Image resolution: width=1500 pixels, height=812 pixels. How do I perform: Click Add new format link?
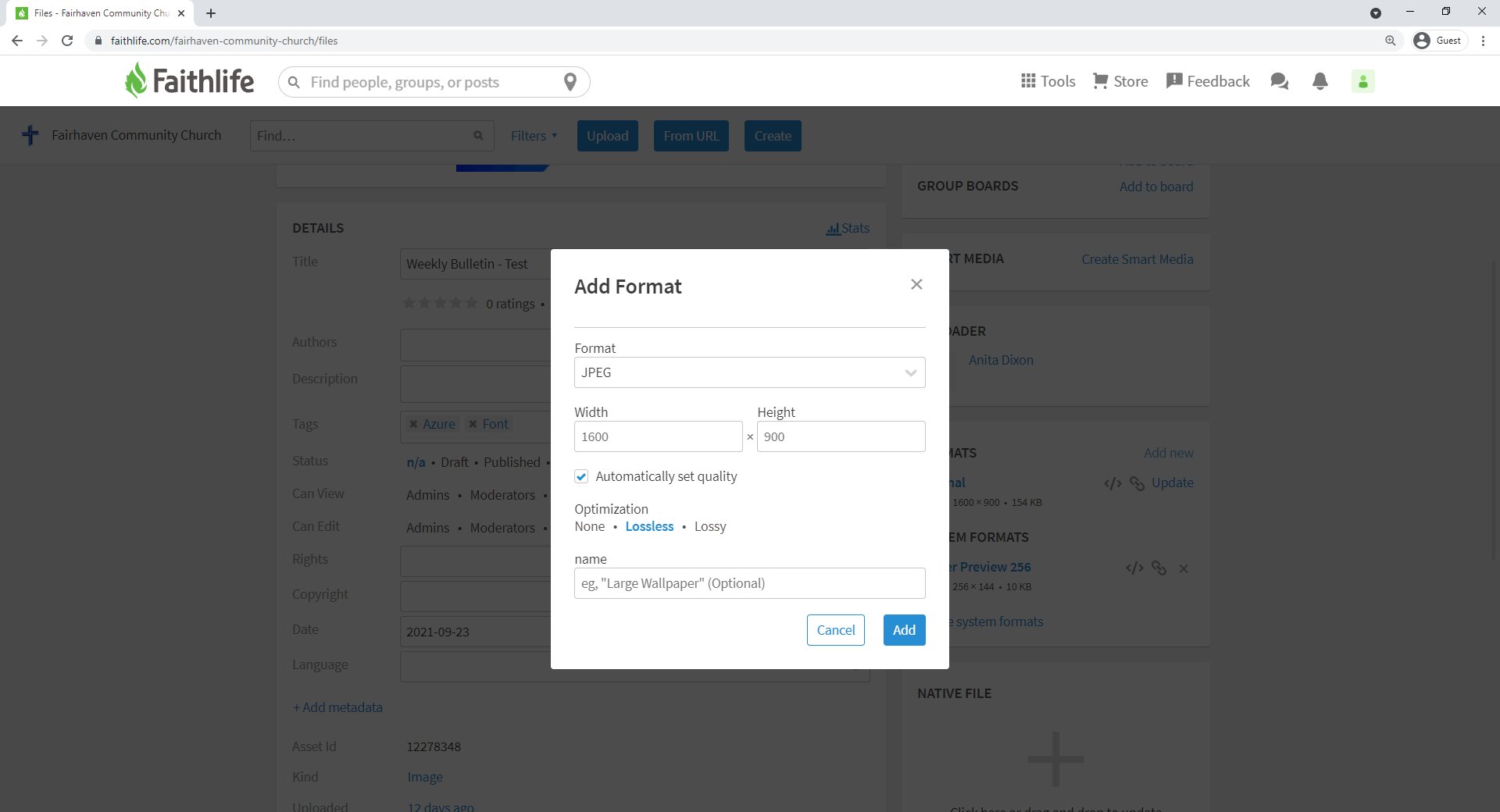click(1169, 453)
